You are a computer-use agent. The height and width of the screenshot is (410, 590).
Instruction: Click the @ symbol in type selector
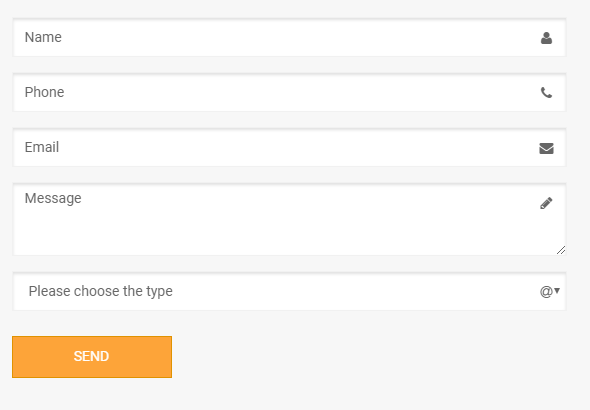546,291
